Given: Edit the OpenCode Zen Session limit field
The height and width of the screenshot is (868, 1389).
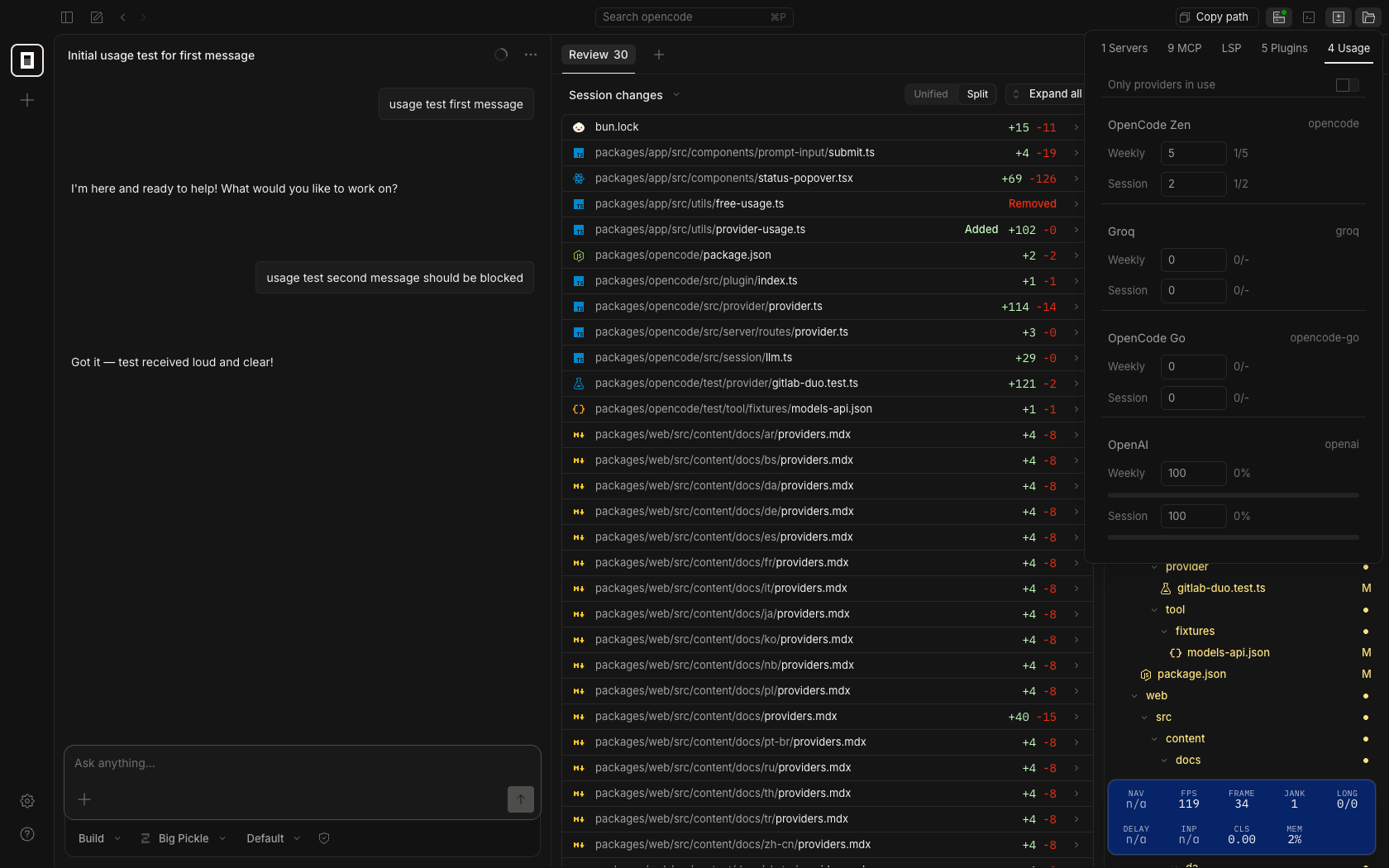Looking at the screenshot, I should click(1193, 184).
